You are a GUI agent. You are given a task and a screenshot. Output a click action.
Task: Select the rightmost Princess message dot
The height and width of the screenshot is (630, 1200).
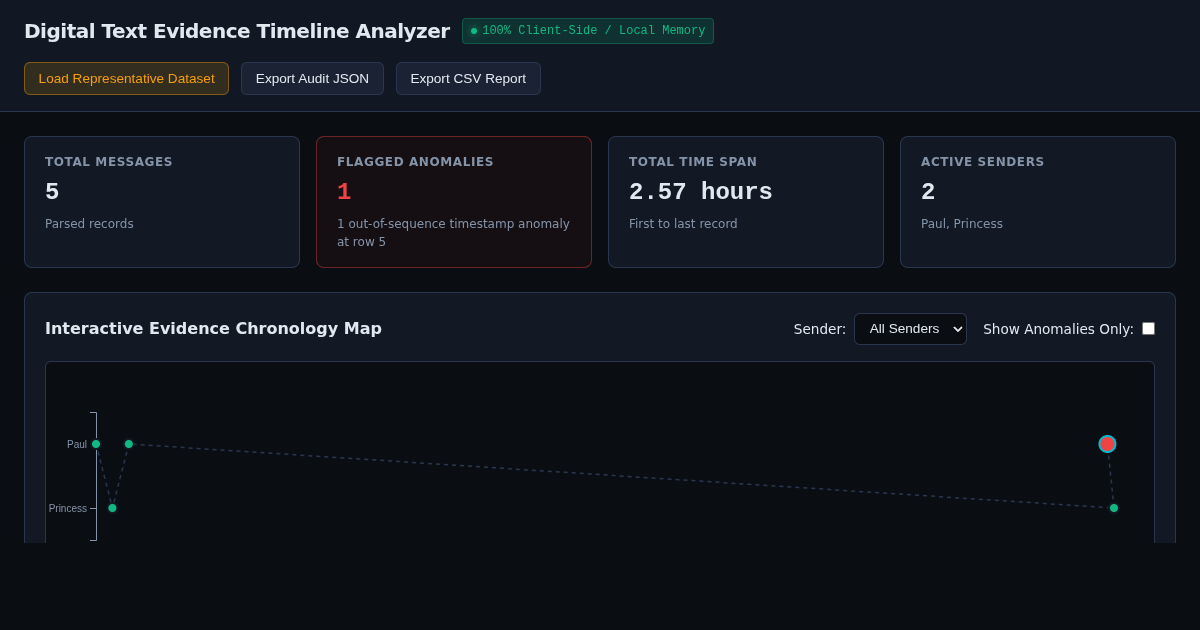(x=1114, y=508)
